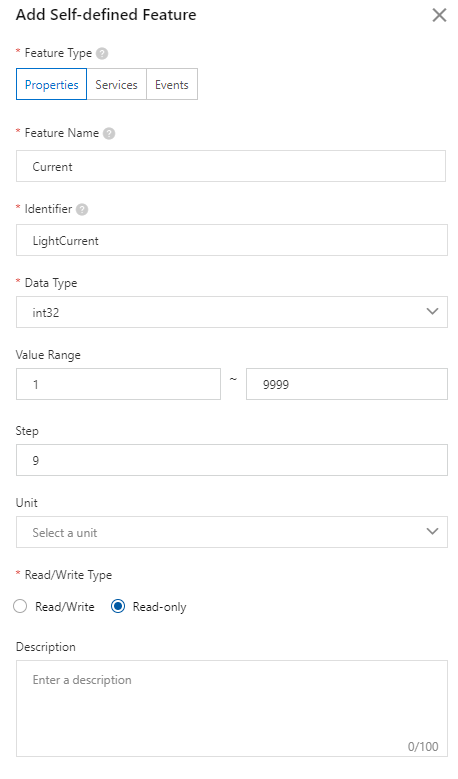Select the Read-only radio option
This screenshot has height=779, width=458.
118,606
